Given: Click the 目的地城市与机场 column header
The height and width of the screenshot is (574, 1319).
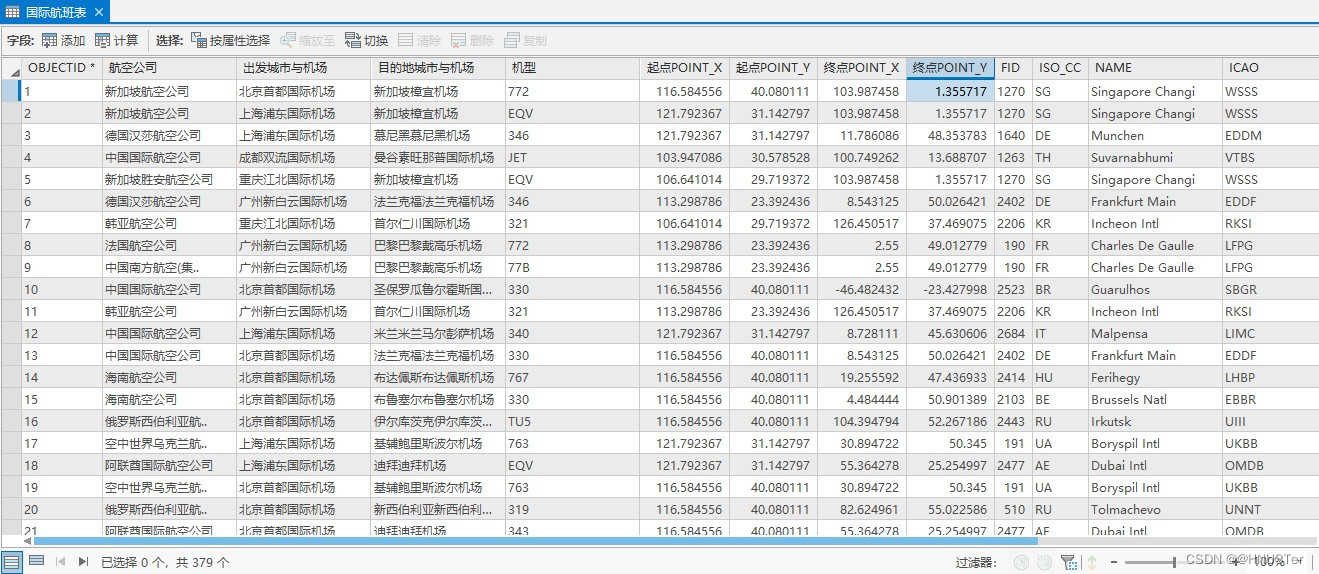Looking at the screenshot, I should pos(437,68).
